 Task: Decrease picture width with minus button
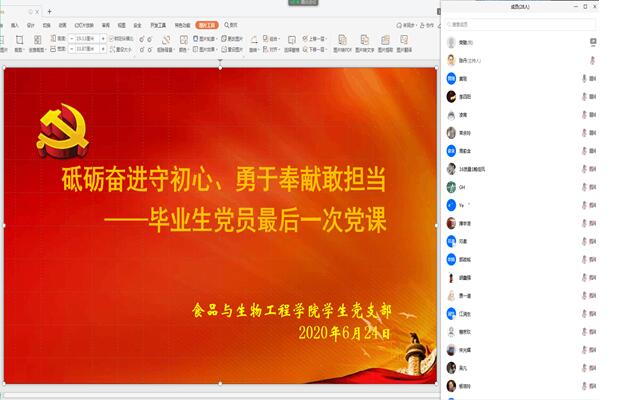click(x=72, y=49)
